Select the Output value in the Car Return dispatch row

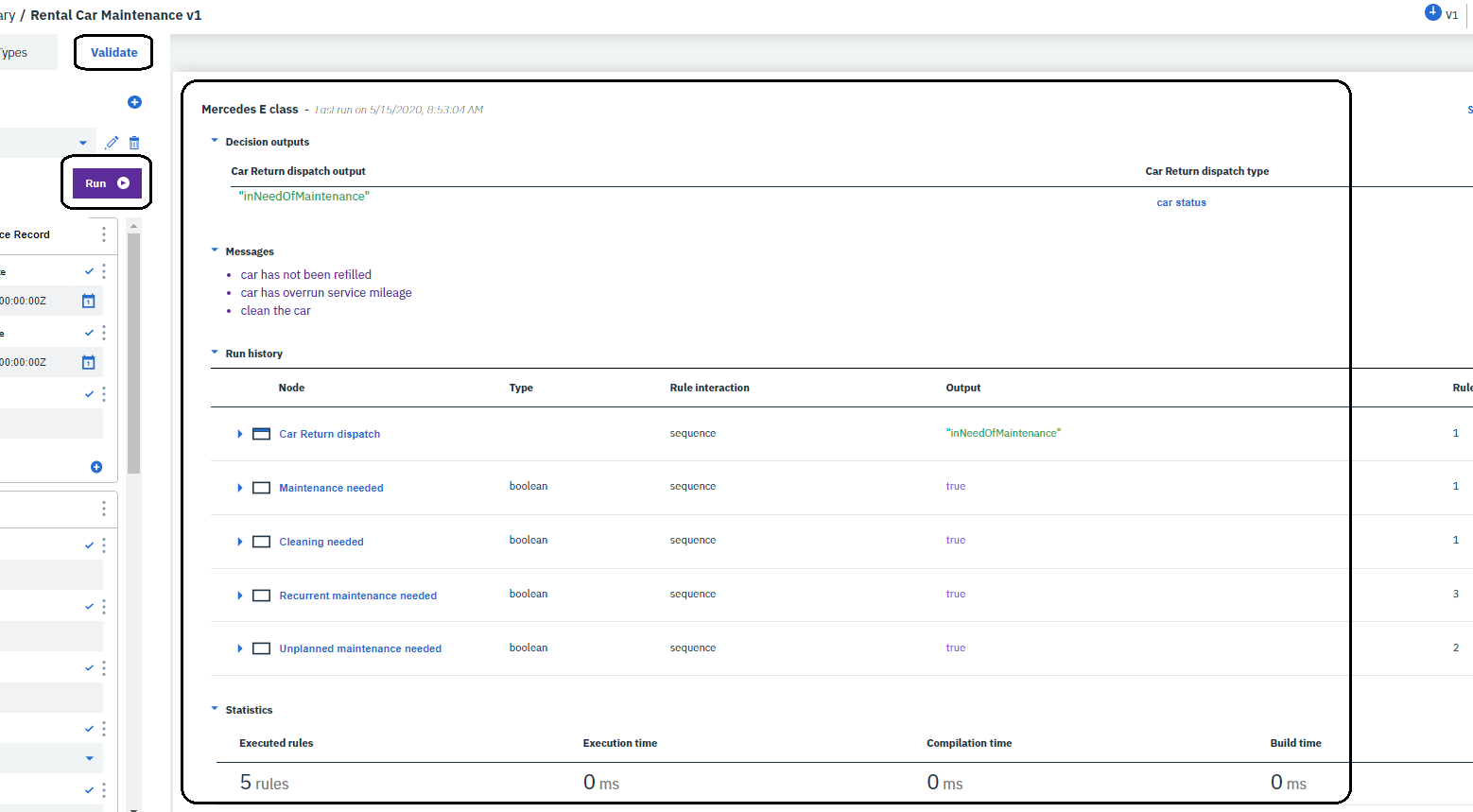coord(1003,433)
